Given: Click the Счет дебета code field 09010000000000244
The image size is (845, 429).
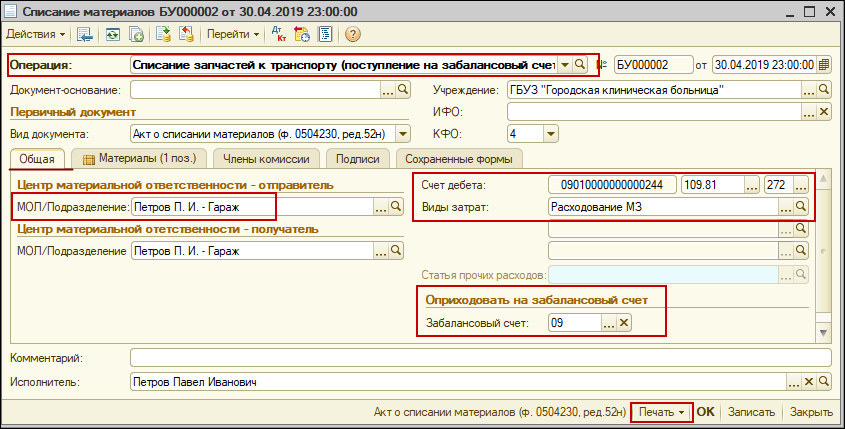Looking at the screenshot, I should 612,185.
